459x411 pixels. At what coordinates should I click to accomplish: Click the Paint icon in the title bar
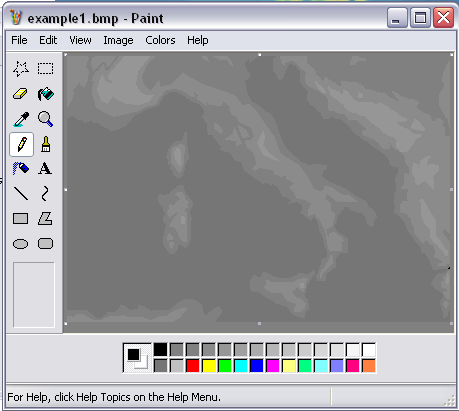click(15, 18)
